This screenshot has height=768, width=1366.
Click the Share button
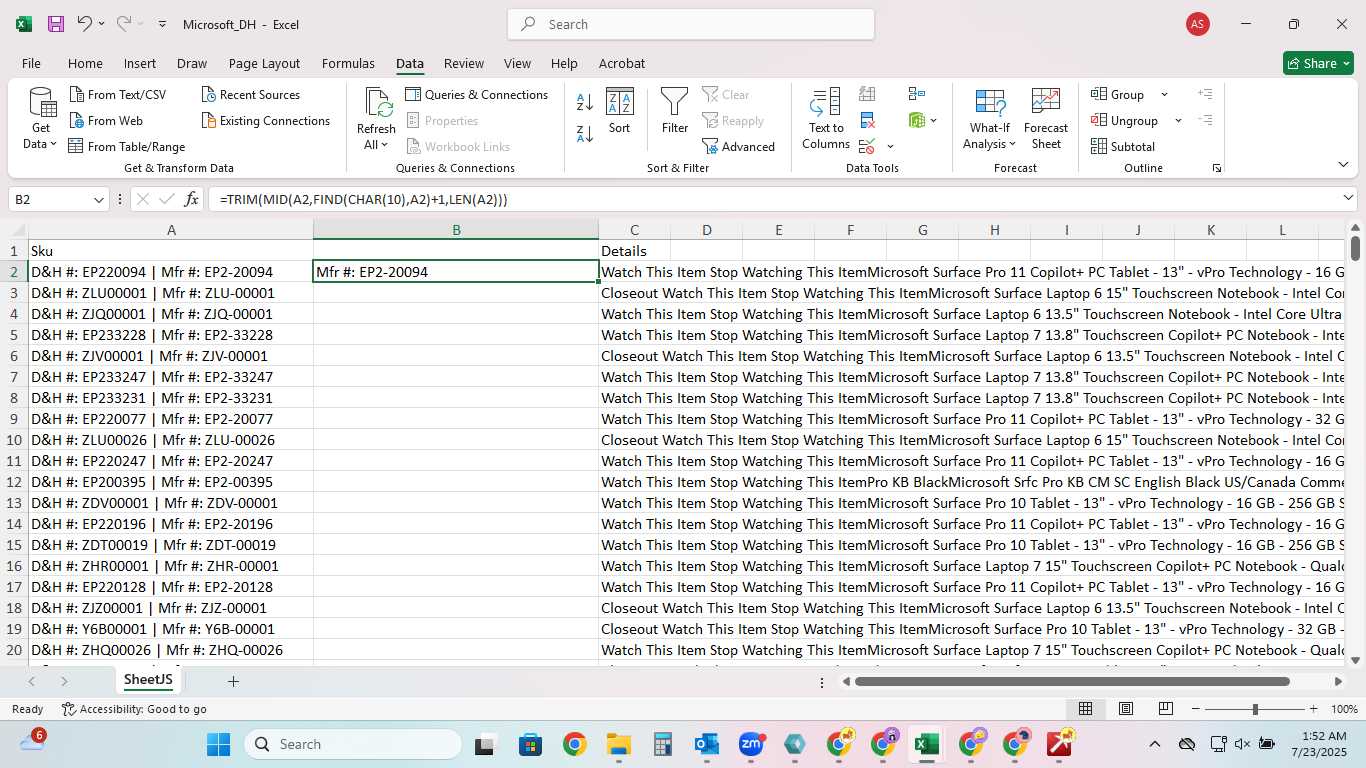[1318, 63]
